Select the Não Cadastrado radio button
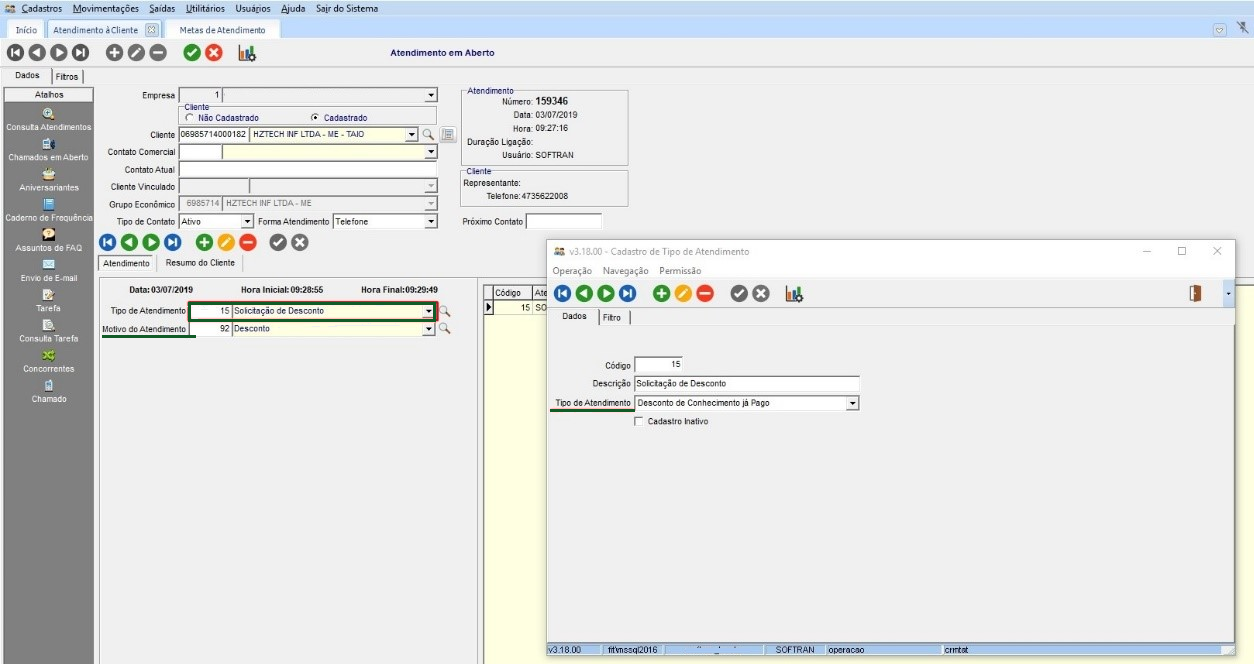The width and height of the screenshot is (1254, 664). (190, 118)
